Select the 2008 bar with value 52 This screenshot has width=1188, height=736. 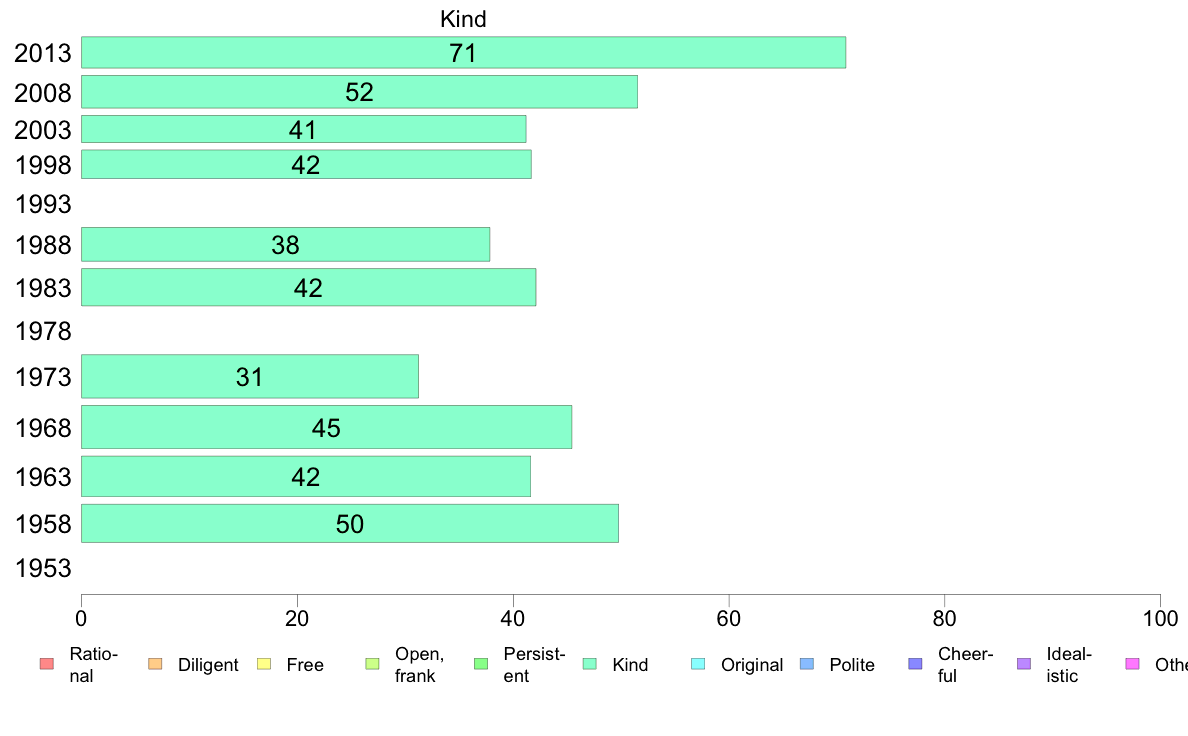click(x=359, y=92)
